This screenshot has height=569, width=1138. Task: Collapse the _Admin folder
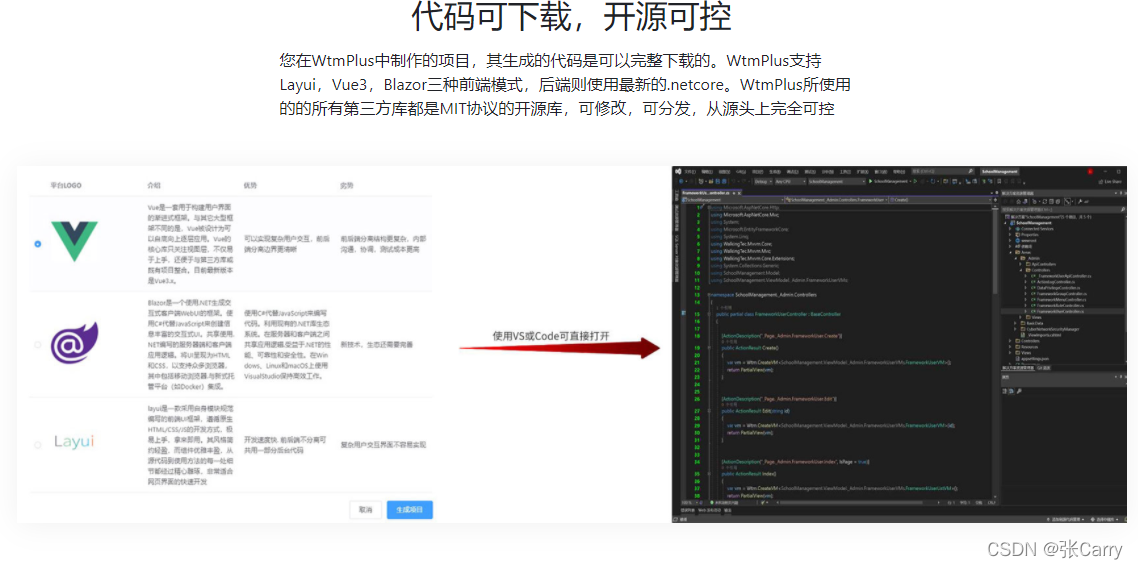click(1015, 258)
